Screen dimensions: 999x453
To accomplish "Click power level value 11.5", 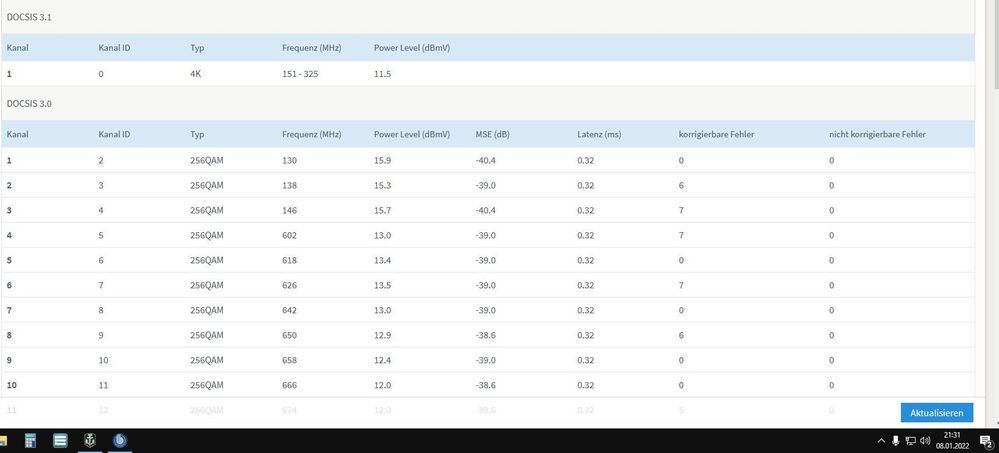I will 382,74.
